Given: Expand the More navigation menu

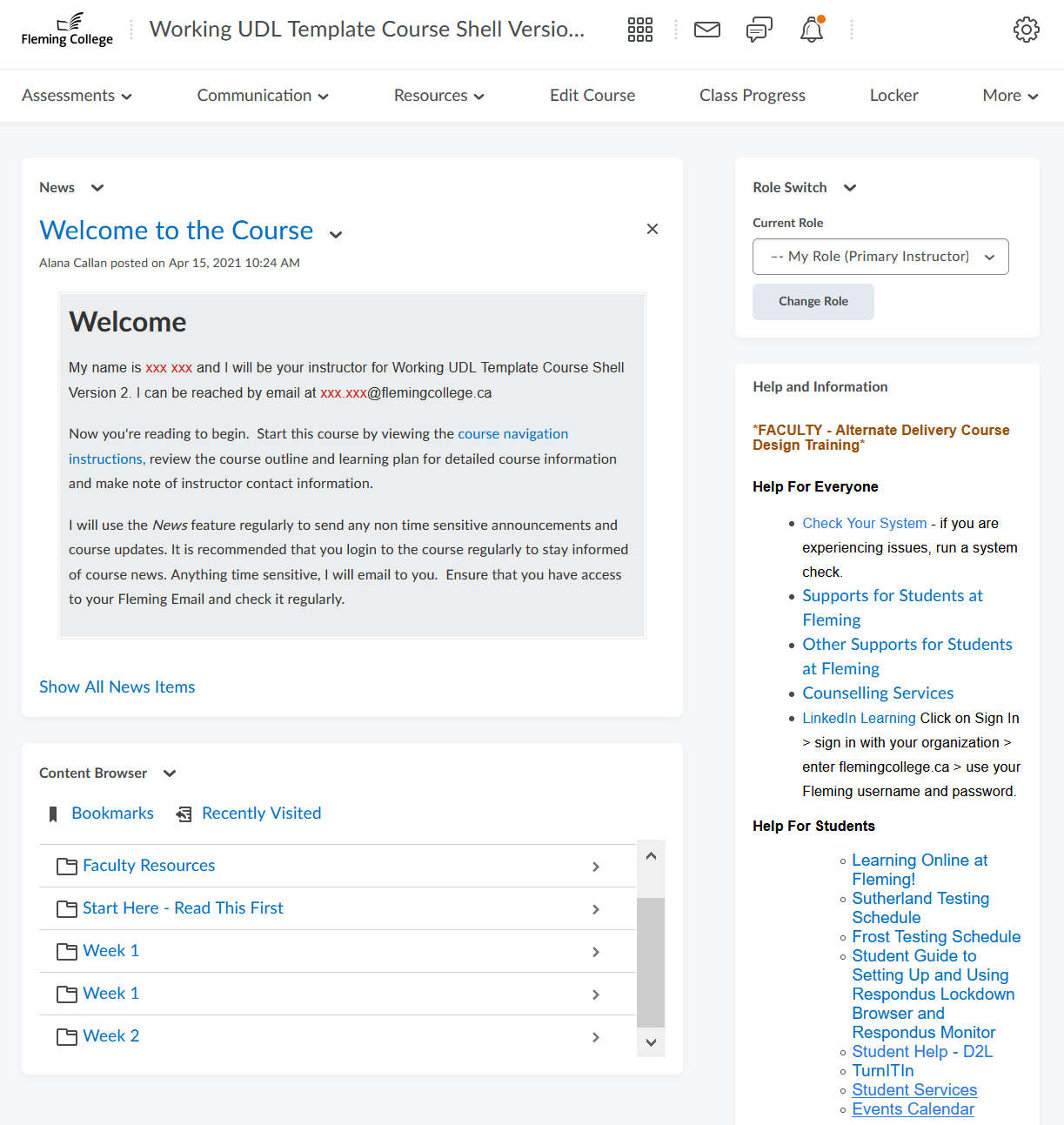Looking at the screenshot, I should coord(1010,96).
